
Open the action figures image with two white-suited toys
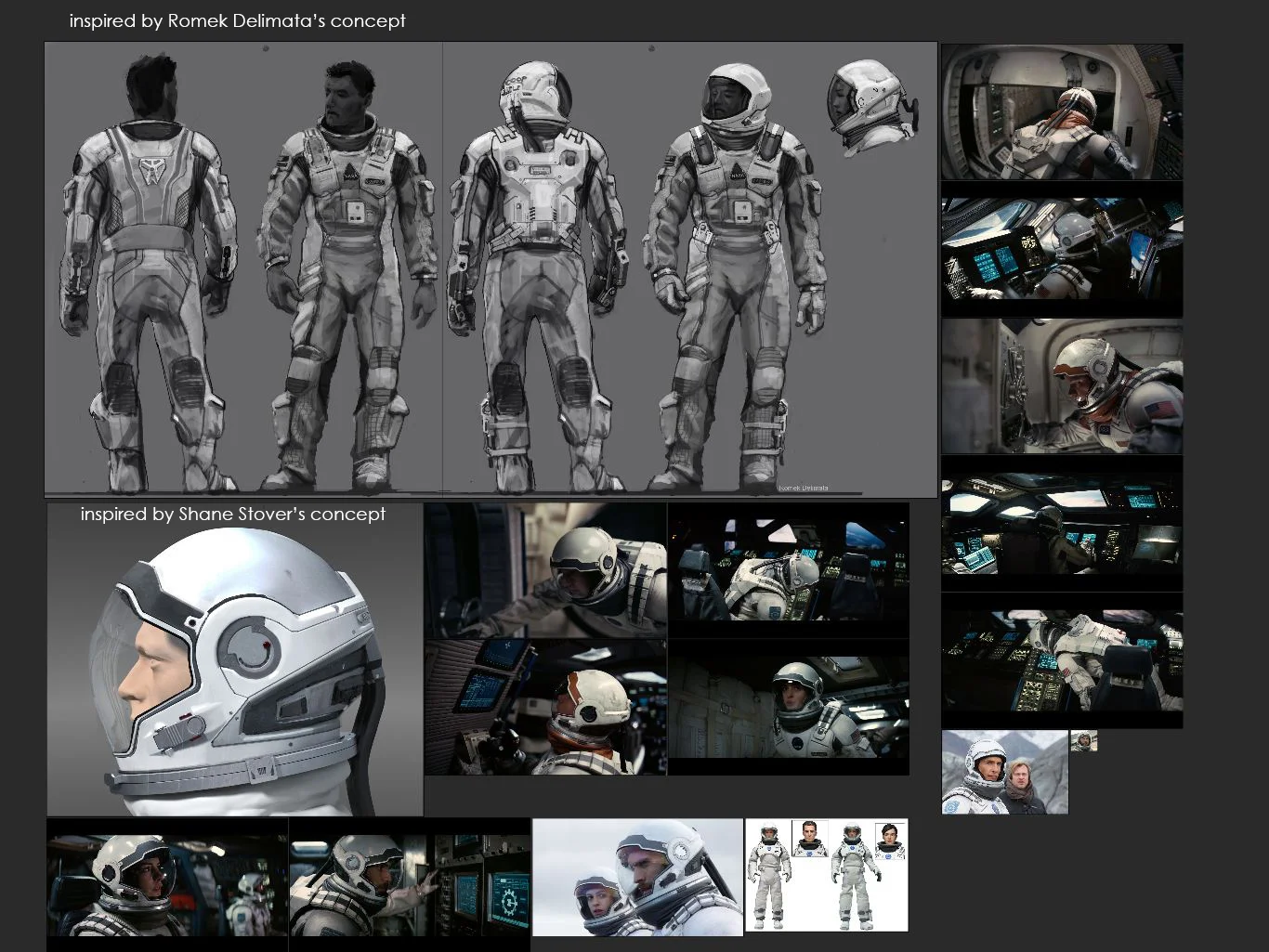coord(826,875)
